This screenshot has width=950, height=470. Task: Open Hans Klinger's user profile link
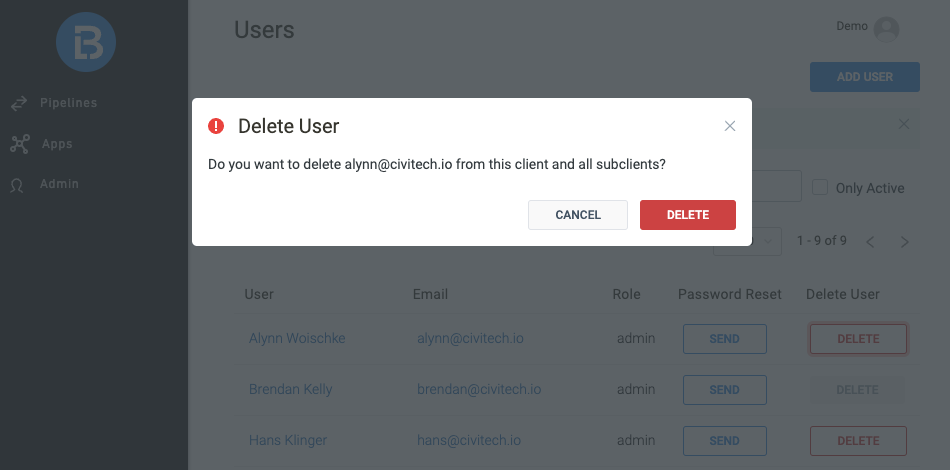point(288,440)
